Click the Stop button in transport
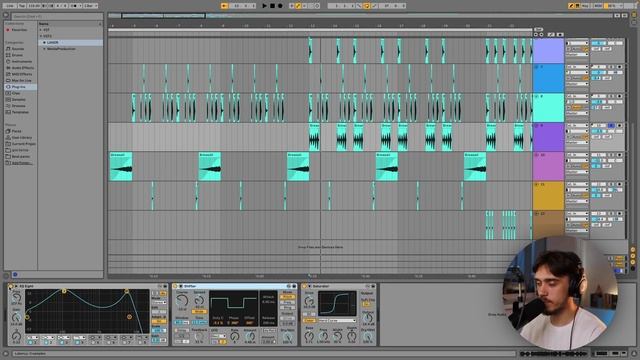The height and width of the screenshot is (360, 640). pyautogui.click(x=272, y=6)
